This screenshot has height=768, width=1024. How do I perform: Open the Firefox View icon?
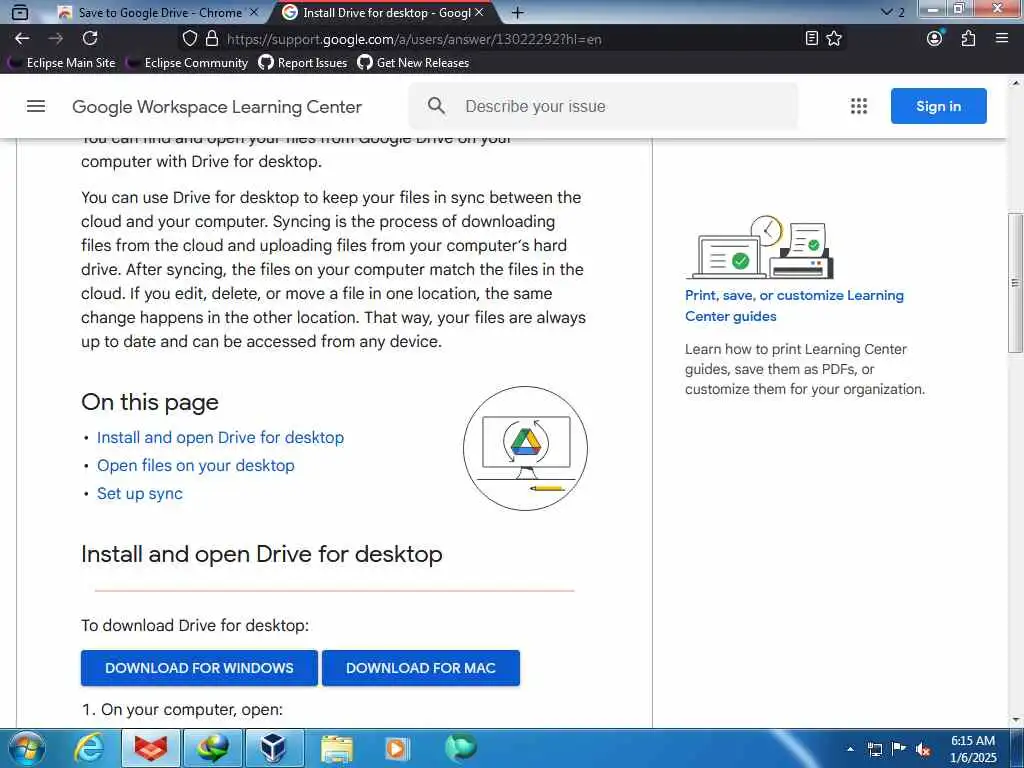(20, 12)
